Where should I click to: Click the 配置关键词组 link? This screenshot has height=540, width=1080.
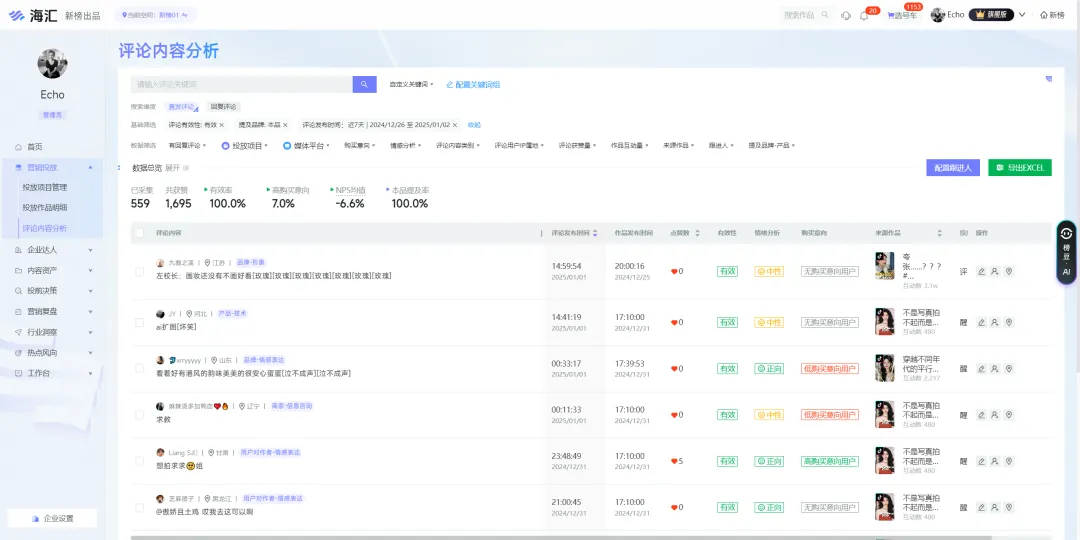[x=472, y=84]
